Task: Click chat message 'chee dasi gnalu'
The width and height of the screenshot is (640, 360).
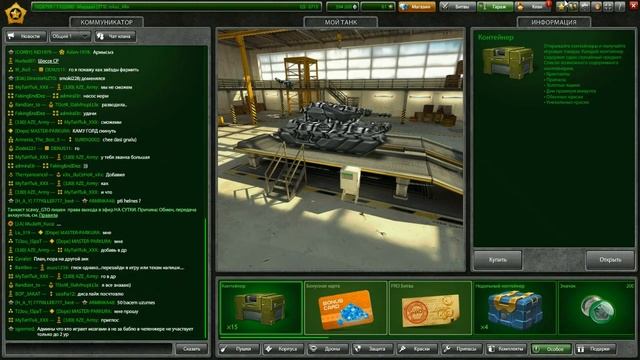Action: [x=120, y=140]
